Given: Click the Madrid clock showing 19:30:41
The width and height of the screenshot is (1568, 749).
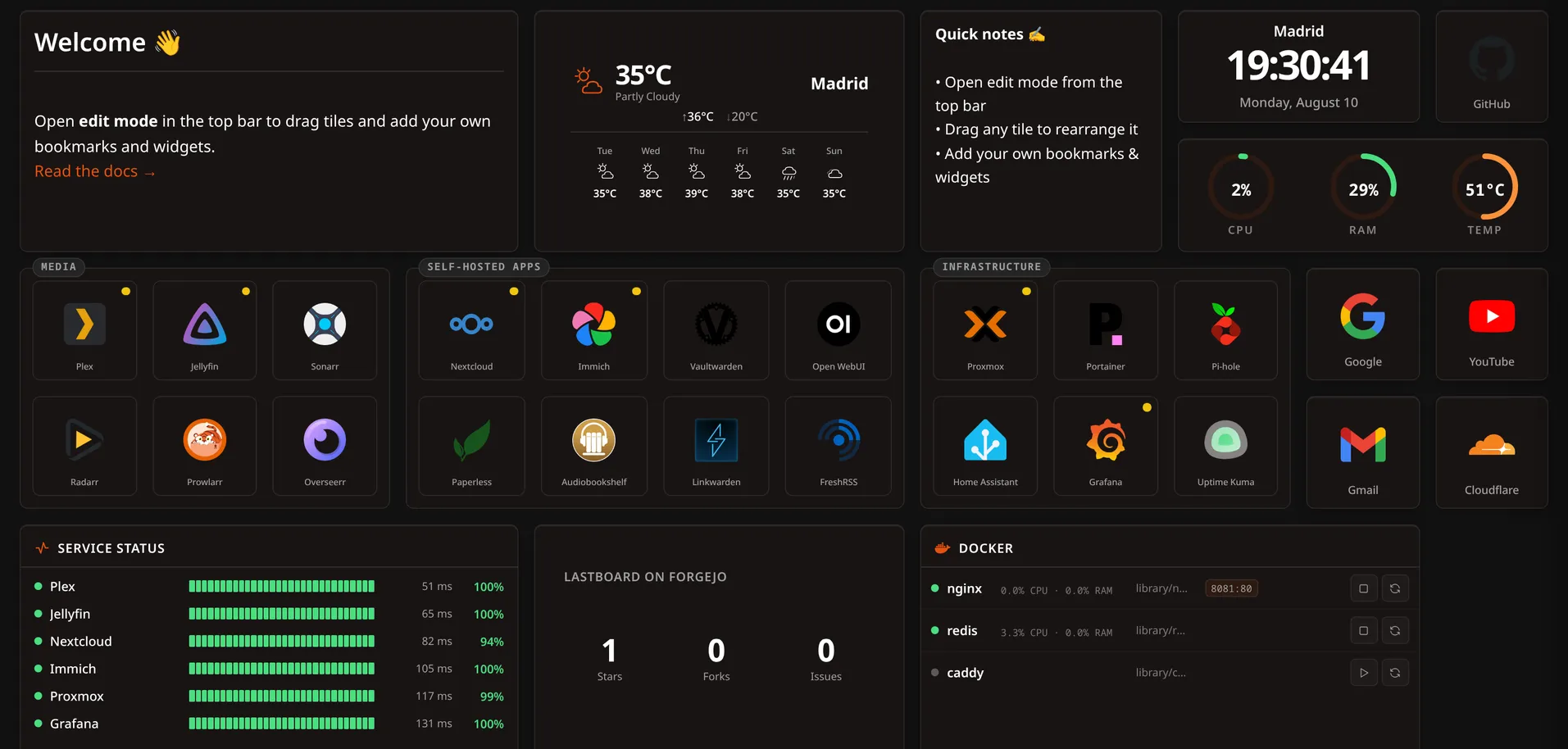Looking at the screenshot, I should tap(1298, 66).
